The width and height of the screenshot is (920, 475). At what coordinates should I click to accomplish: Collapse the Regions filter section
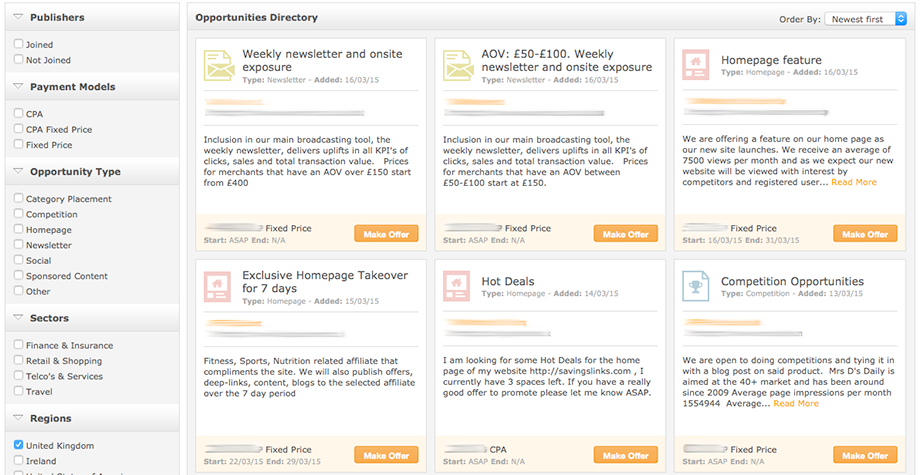19,419
